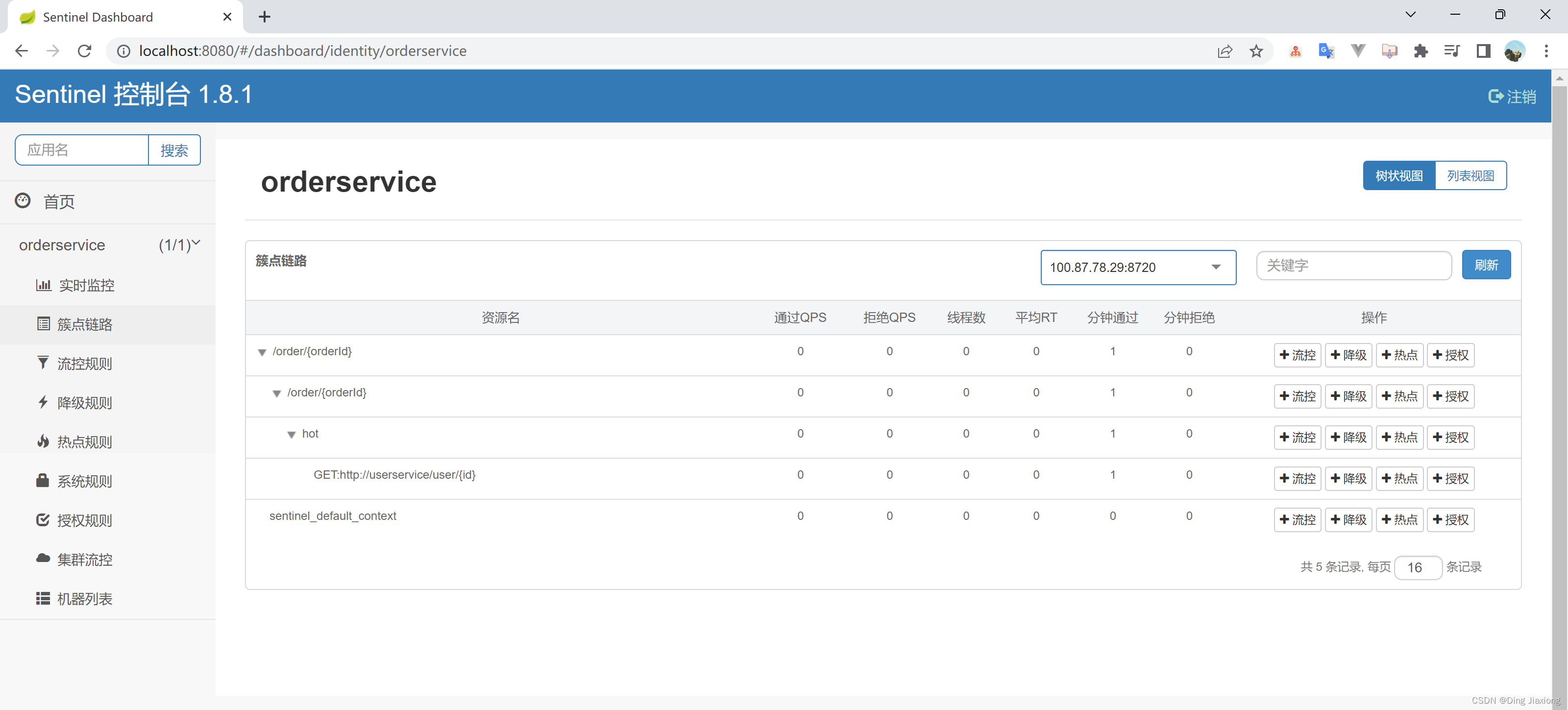Click the browser address bar URL
The image size is (1568, 710).
pos(302,51)
